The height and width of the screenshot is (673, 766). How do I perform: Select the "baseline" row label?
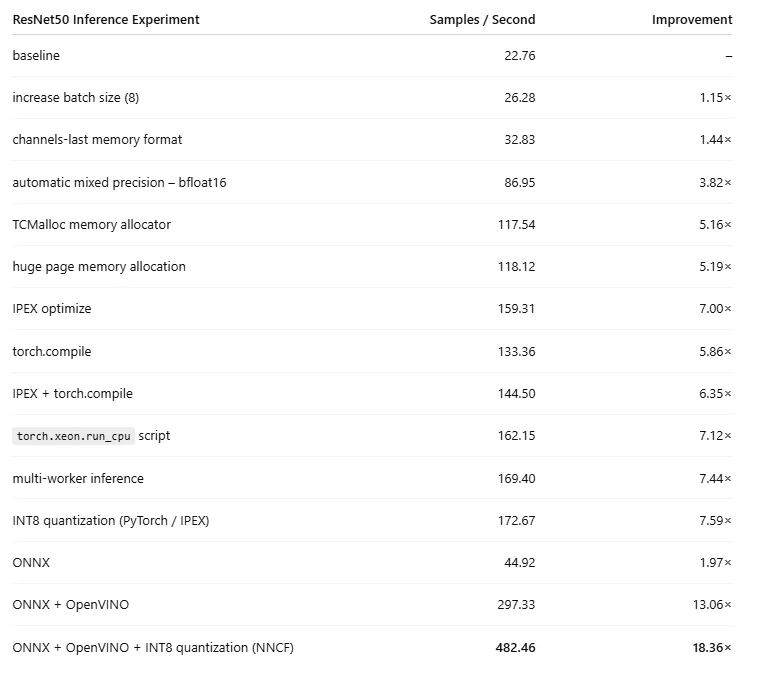click(x=36, y=56)
